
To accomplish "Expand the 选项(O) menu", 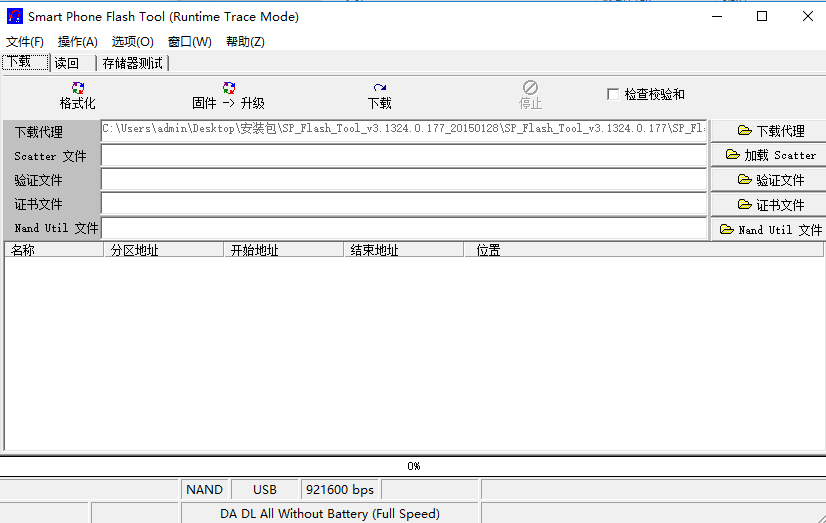I will [133, 42].
